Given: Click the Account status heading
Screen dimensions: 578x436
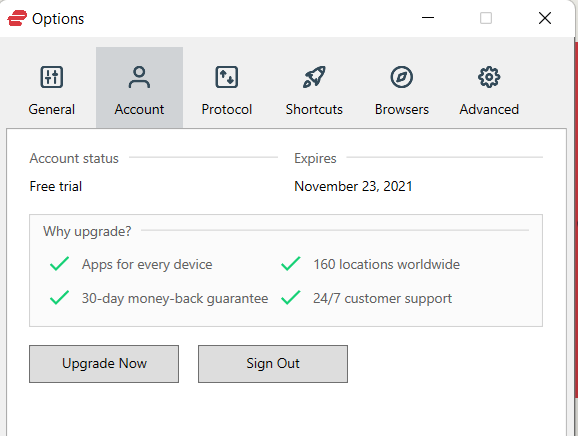Looking at the screenshot, I should click(x=74, y=158).
